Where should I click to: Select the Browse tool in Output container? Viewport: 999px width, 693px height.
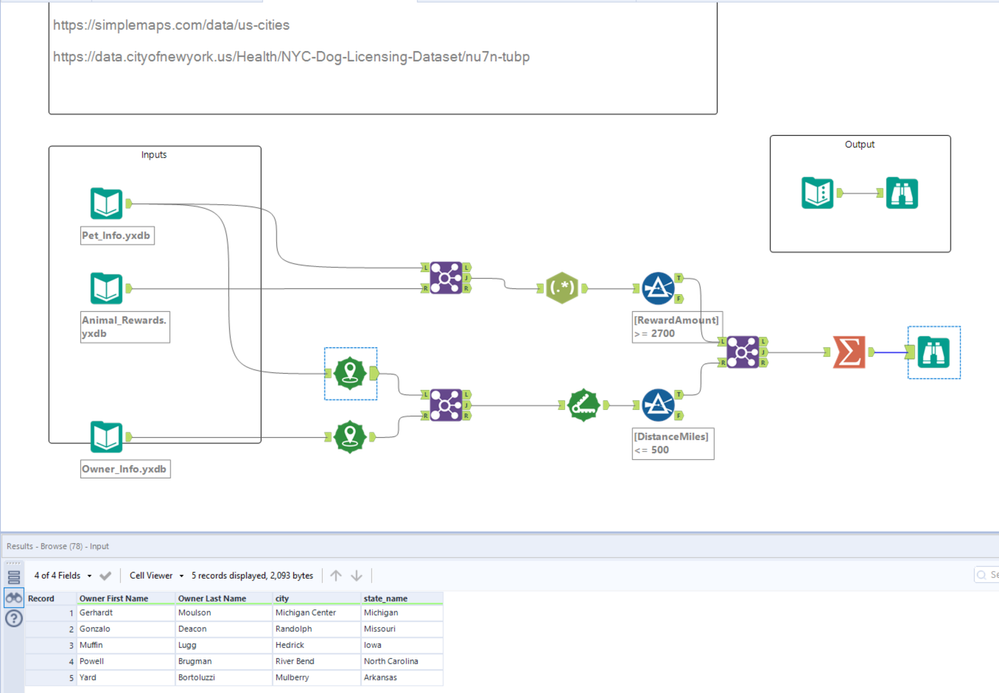click(902, 192)
